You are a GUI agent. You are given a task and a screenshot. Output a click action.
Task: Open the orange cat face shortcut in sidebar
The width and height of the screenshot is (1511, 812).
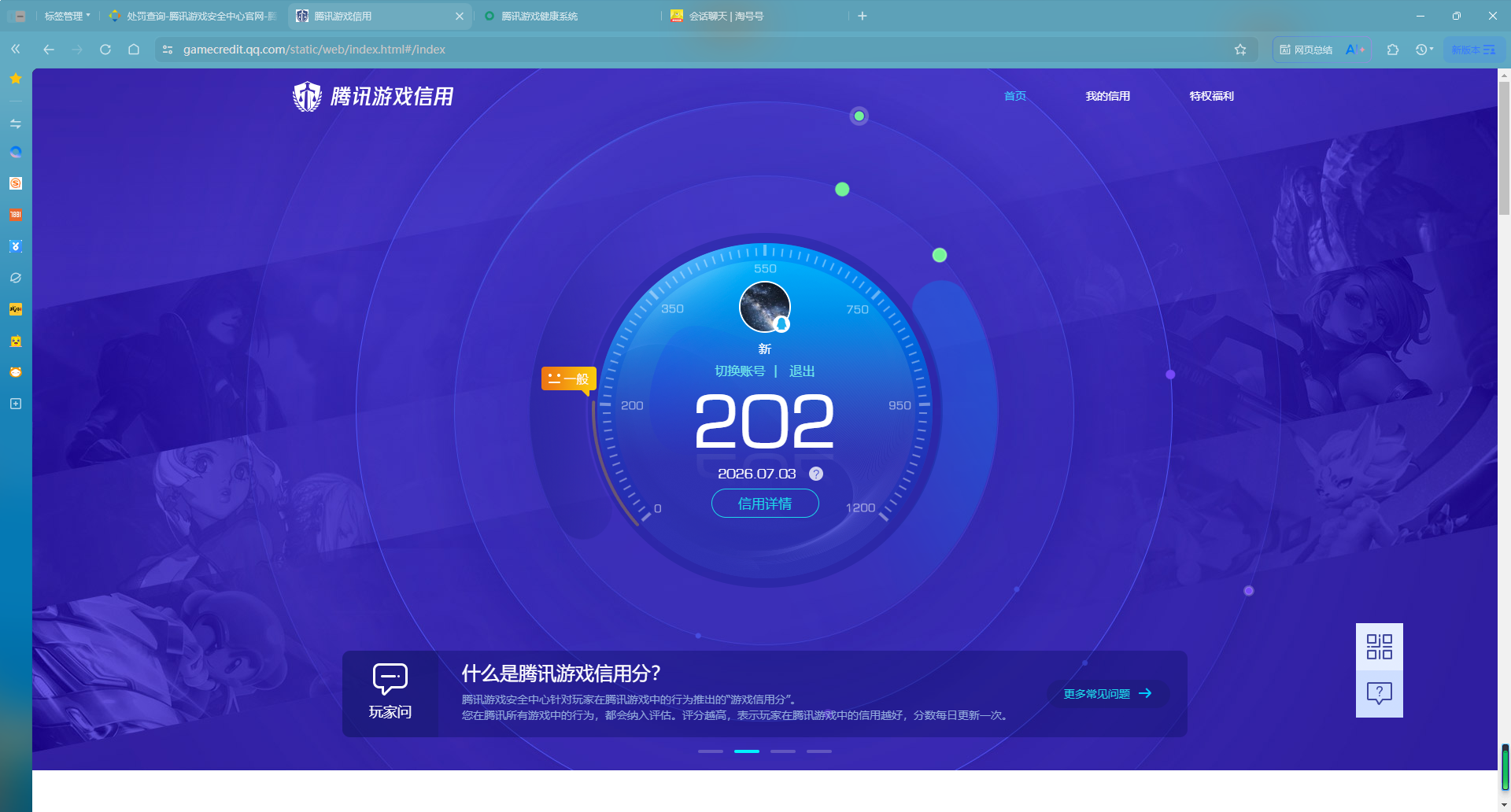(x=16, y=372)
